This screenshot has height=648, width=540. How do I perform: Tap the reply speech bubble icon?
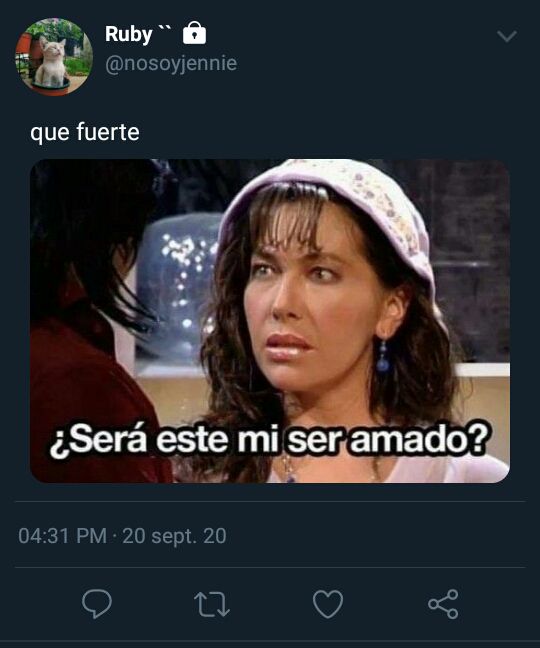[x=97, y=604]
